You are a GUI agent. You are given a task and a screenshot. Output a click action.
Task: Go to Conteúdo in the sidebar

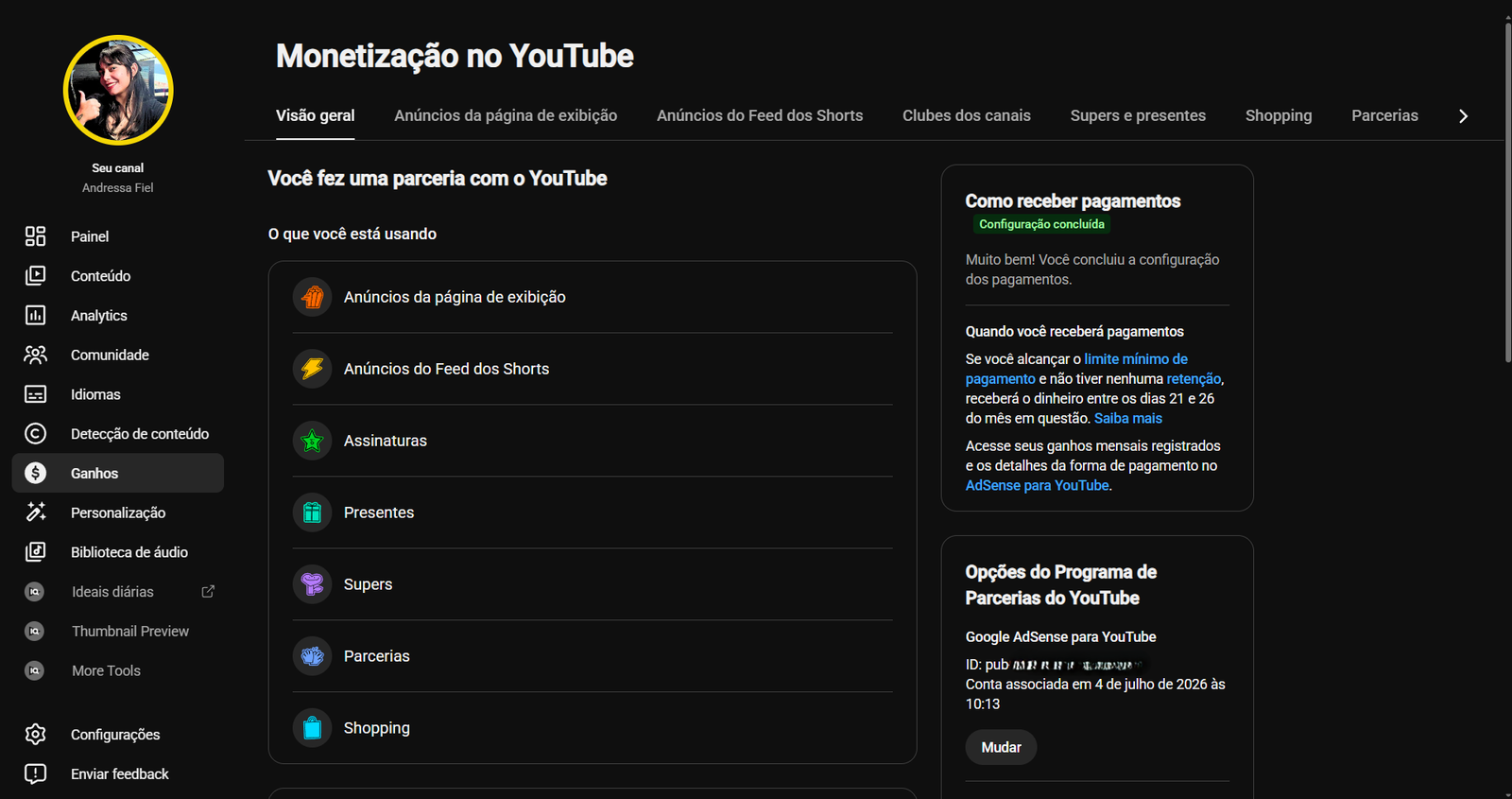[101, 276]
